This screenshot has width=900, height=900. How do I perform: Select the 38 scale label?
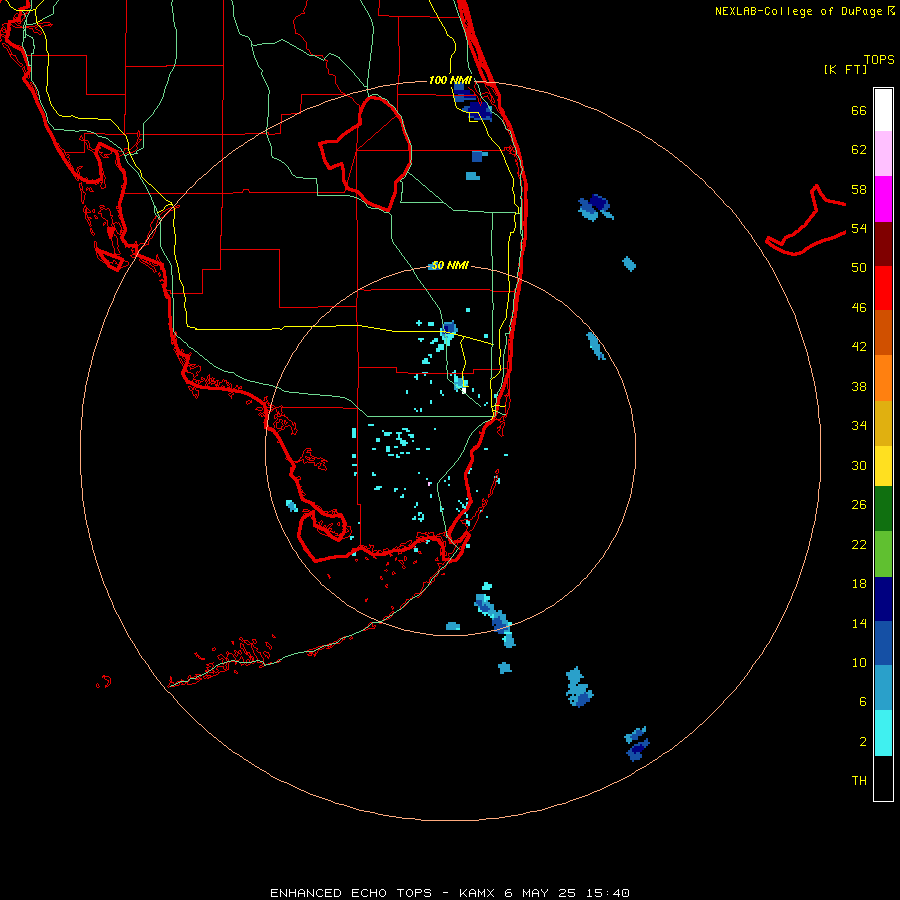click(x=859, y=386)
